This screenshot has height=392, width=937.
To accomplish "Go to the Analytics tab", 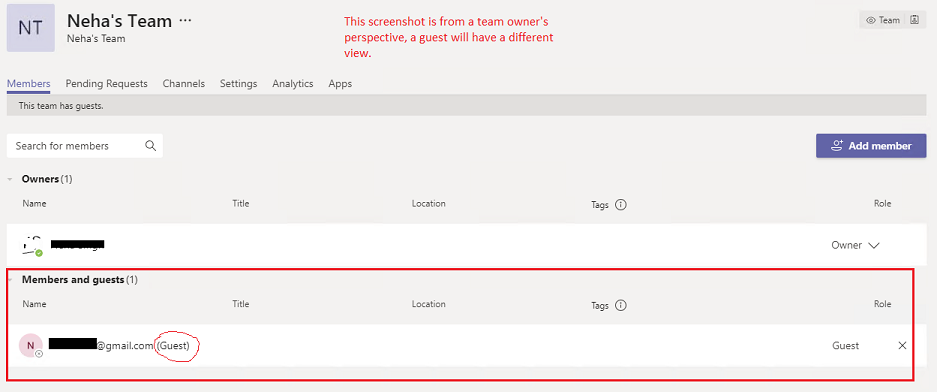I will coord(293,84).
